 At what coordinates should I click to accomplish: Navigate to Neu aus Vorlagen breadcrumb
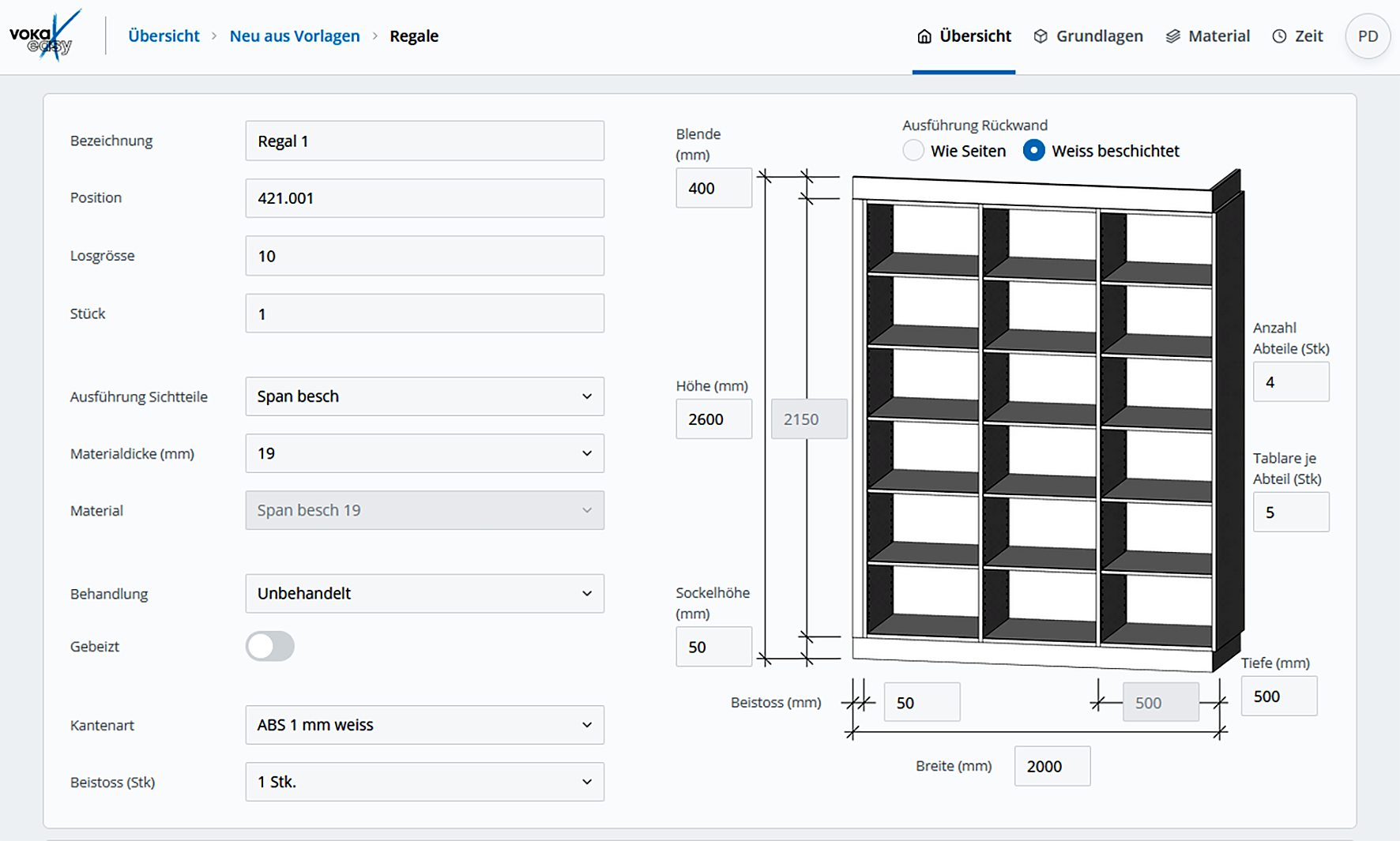coord(294,36)
